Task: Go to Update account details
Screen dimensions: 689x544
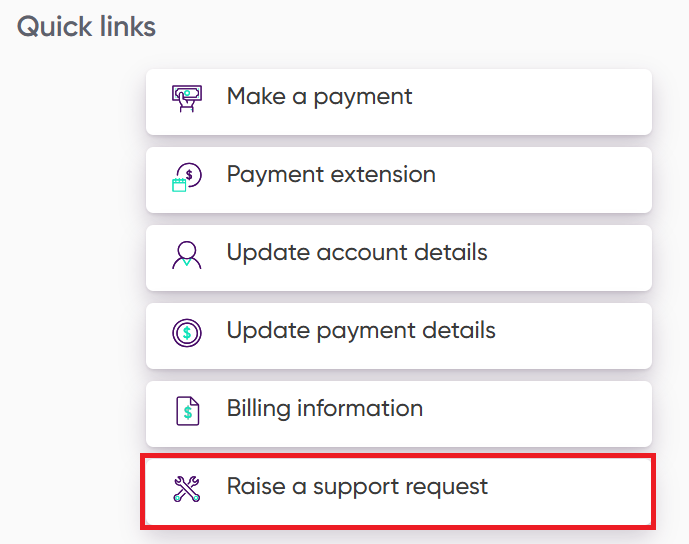Action: pos(357,253)
